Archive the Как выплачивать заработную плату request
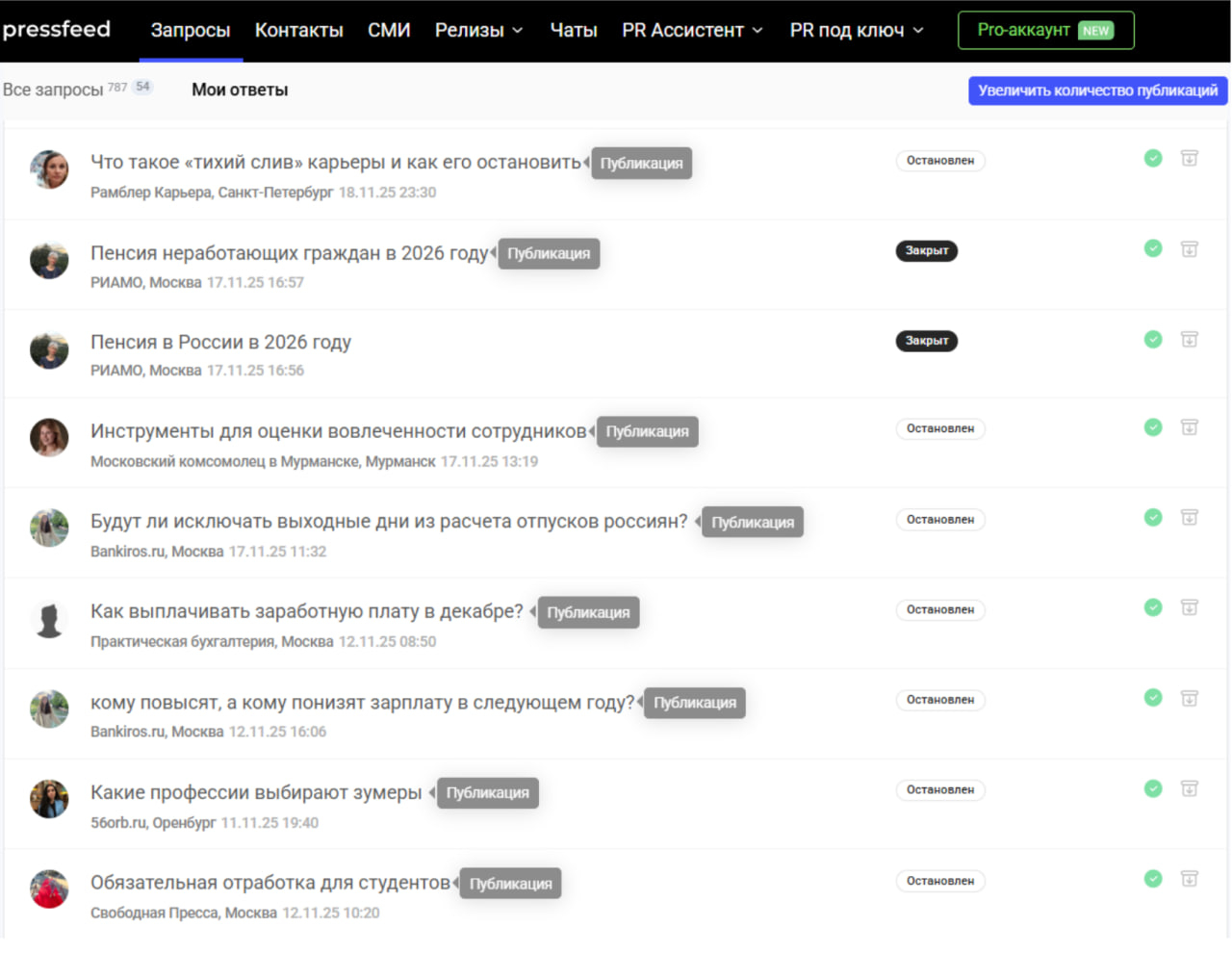 1190,607
